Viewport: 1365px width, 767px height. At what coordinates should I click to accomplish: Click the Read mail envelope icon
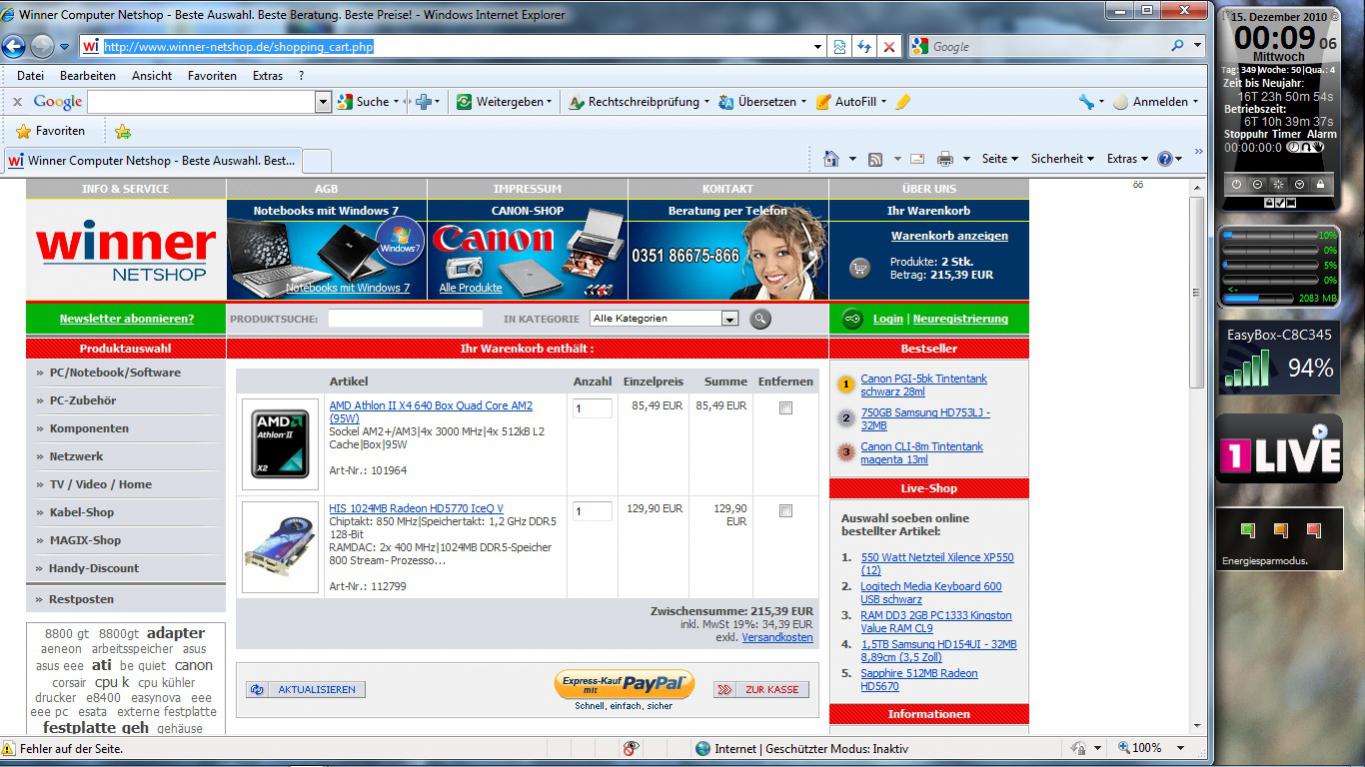coord(916,159)
